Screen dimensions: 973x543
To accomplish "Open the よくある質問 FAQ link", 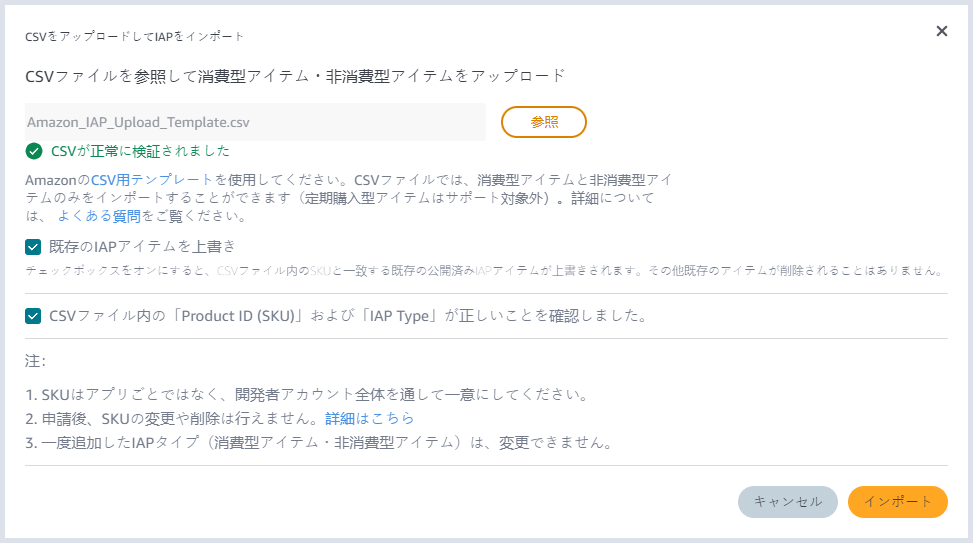I will [99, 215].
